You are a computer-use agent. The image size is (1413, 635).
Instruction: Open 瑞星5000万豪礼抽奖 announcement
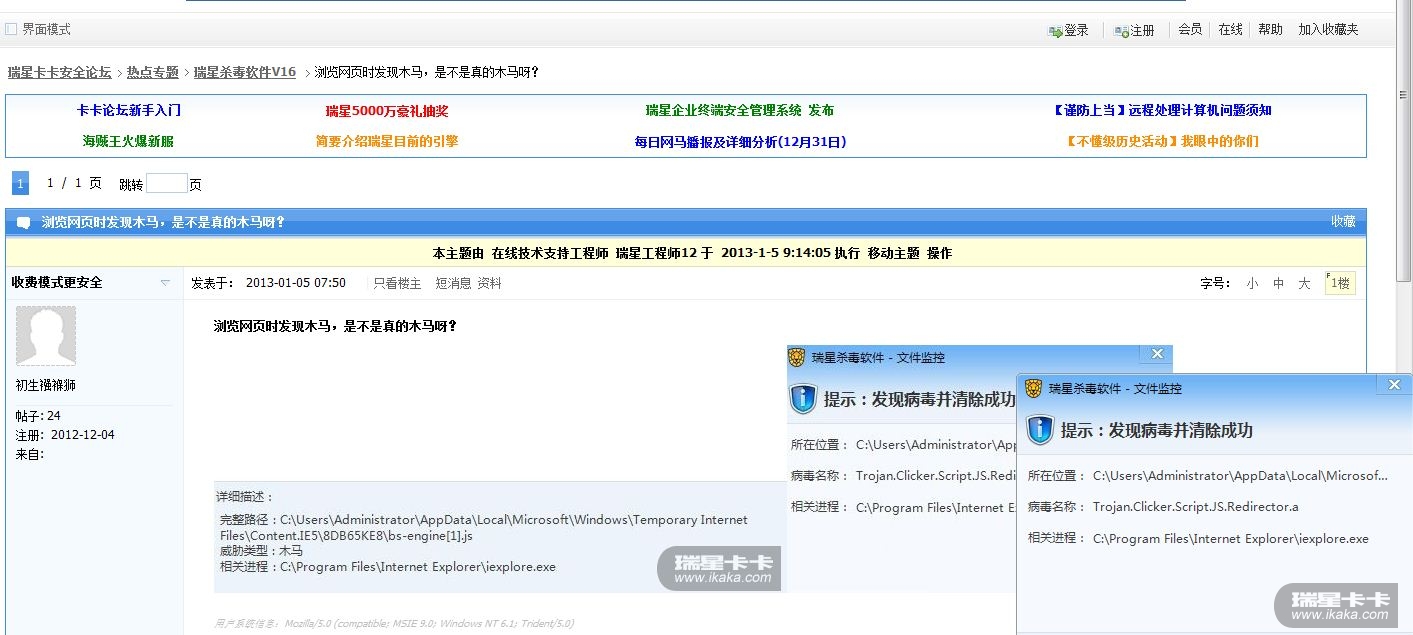click(387, 111)
